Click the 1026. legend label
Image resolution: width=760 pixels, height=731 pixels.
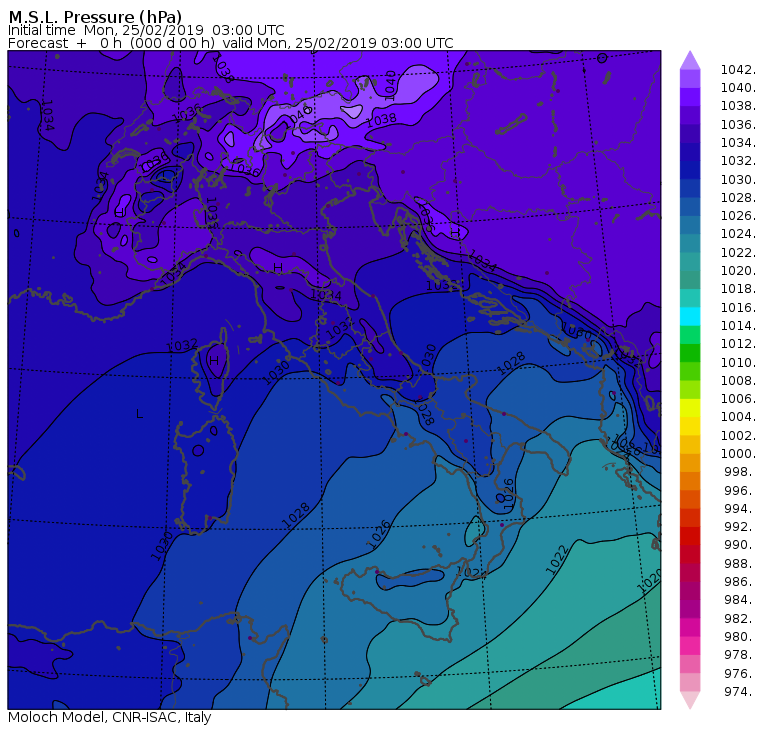coord(738,215)
